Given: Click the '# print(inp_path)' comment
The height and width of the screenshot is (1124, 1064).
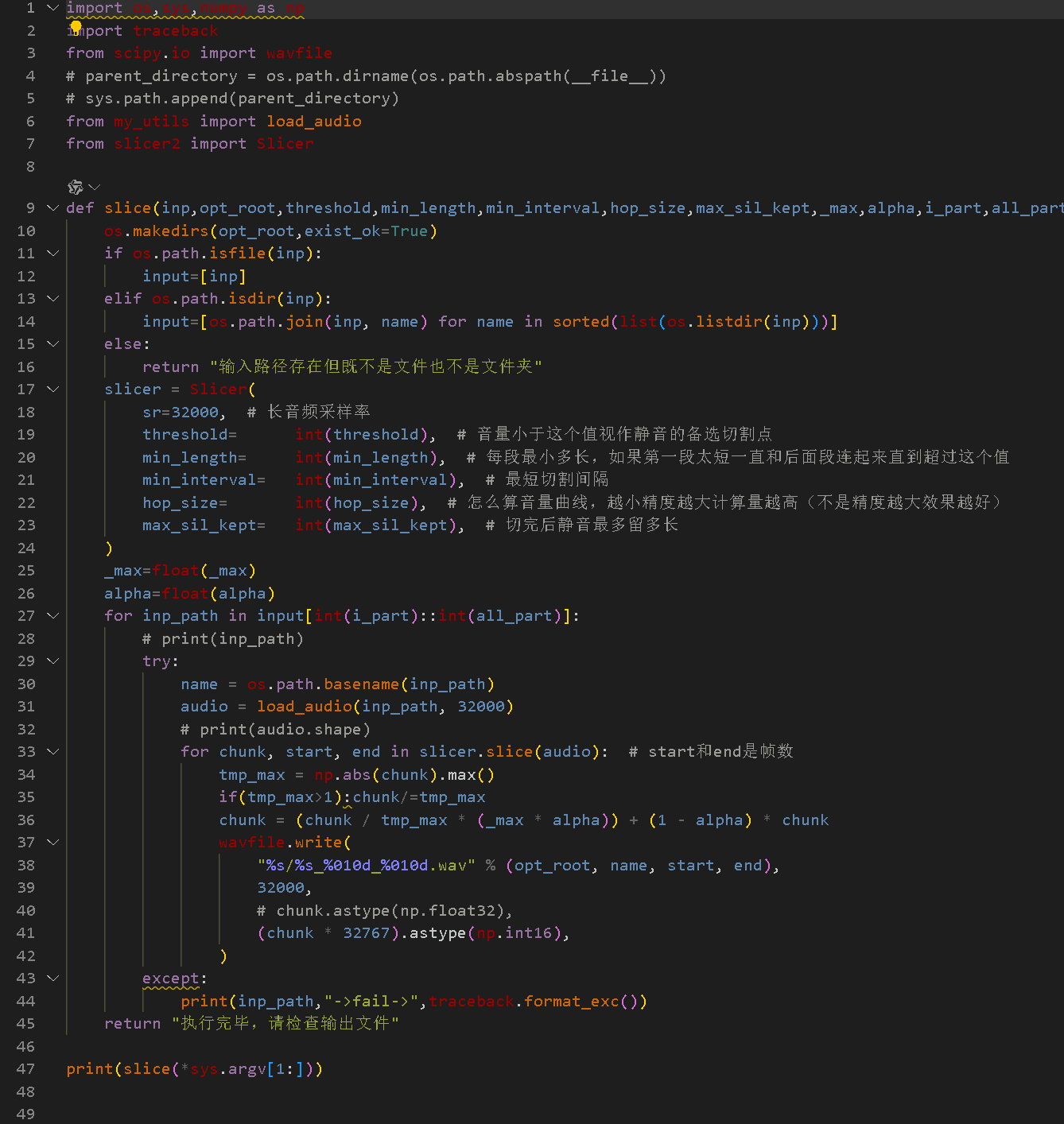Looking at the screenshot, I should [x=223, y=638].
